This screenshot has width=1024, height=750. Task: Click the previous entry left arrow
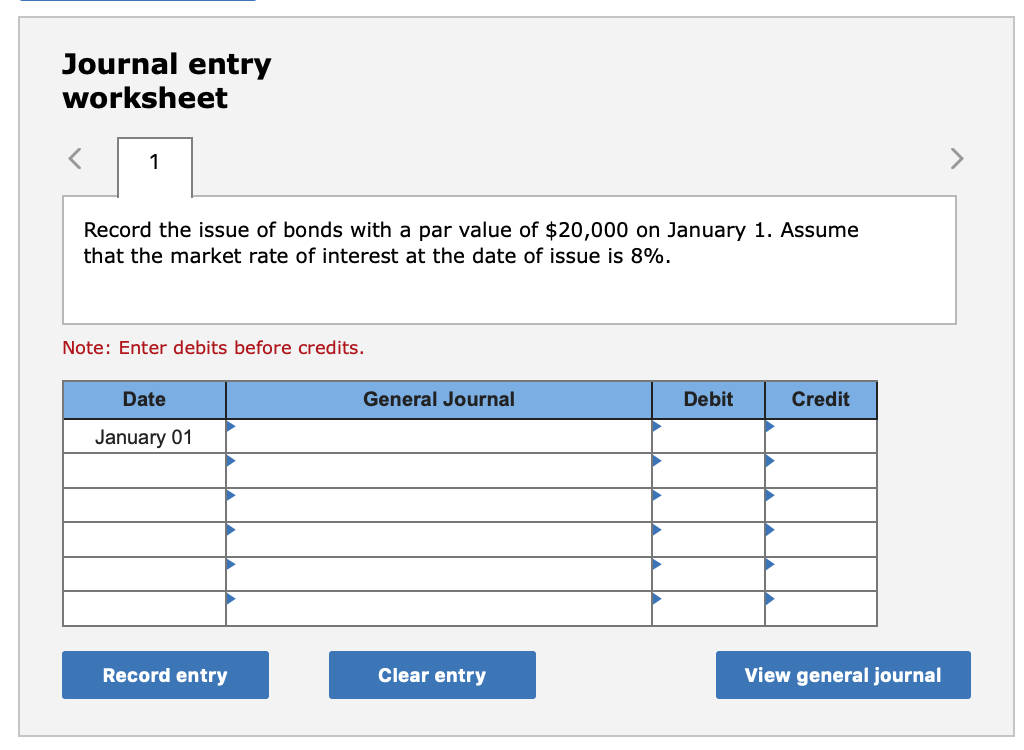(x=73, y=159)
